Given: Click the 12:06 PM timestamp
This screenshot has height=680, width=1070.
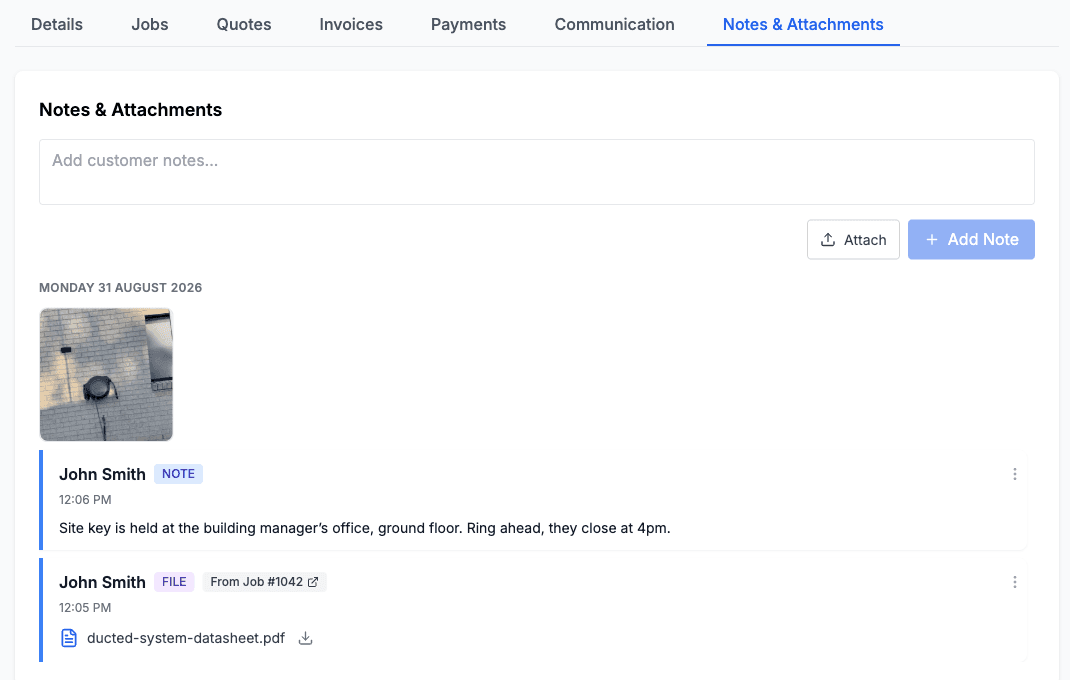Looking at the screenshot, I should coord(85,500).
